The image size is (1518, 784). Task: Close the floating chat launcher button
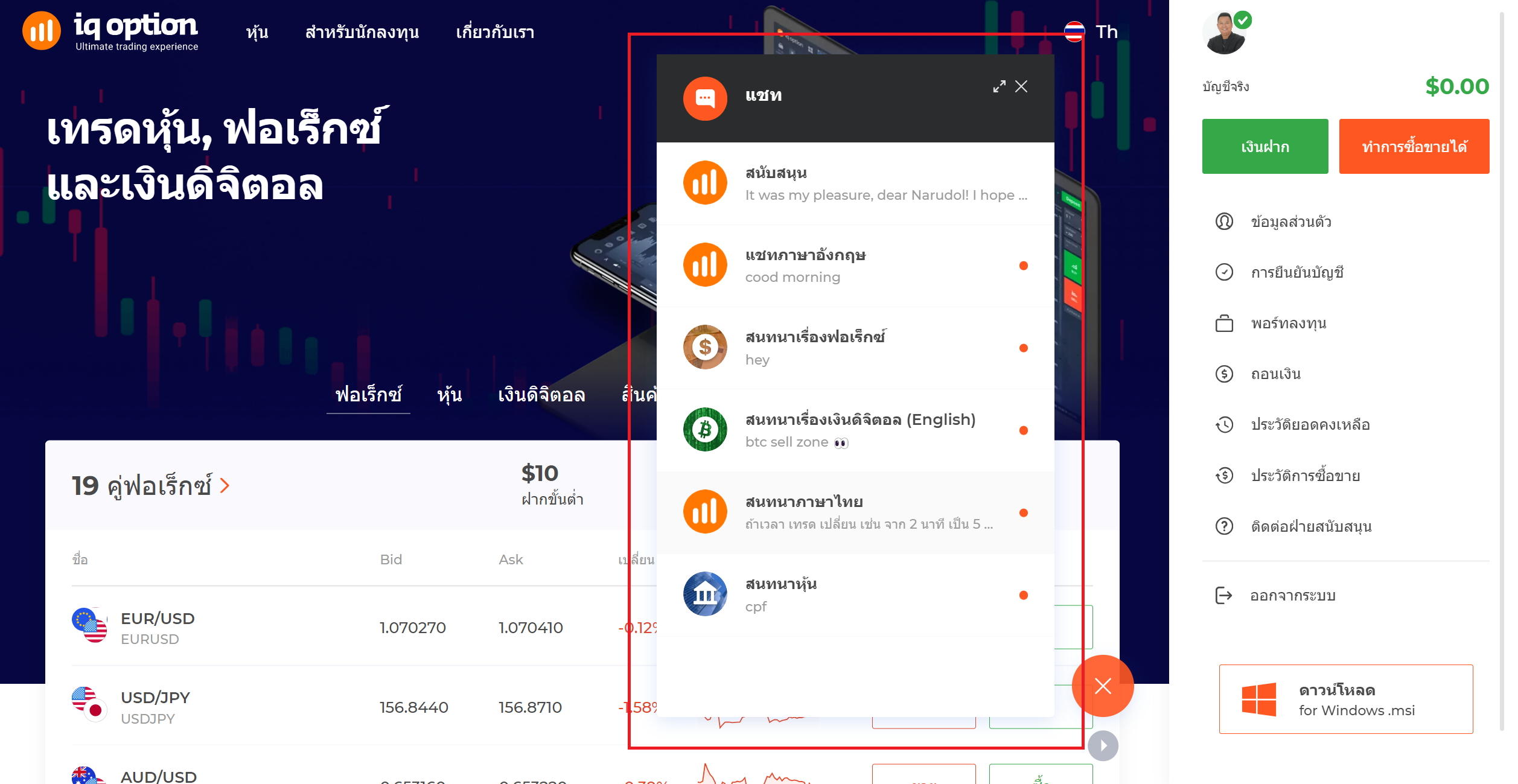click(x=1103, y=686)
